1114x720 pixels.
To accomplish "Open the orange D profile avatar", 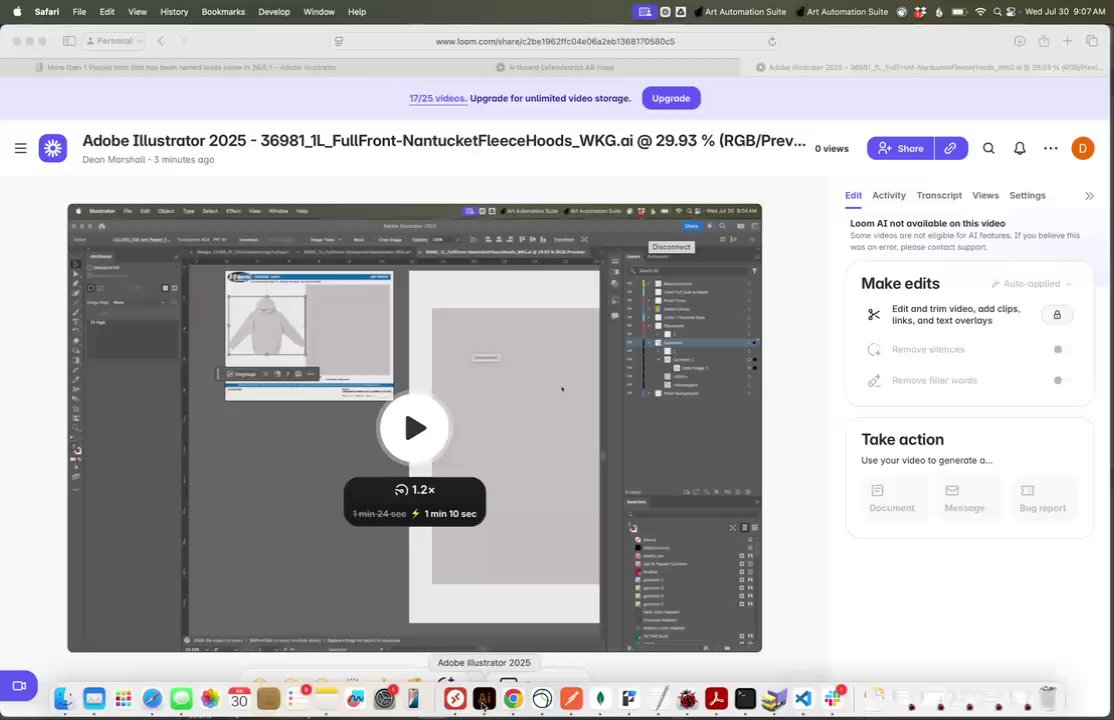I will pyautogui.click(x=1083, y=148).
